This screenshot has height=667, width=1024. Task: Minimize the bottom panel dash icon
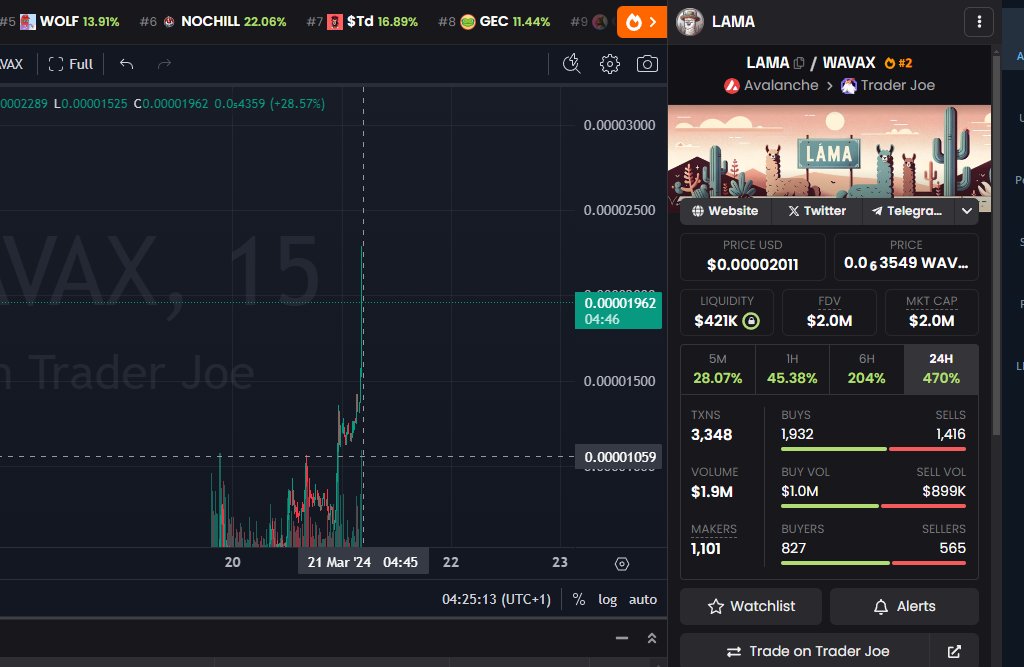click(x=622, y=638)
